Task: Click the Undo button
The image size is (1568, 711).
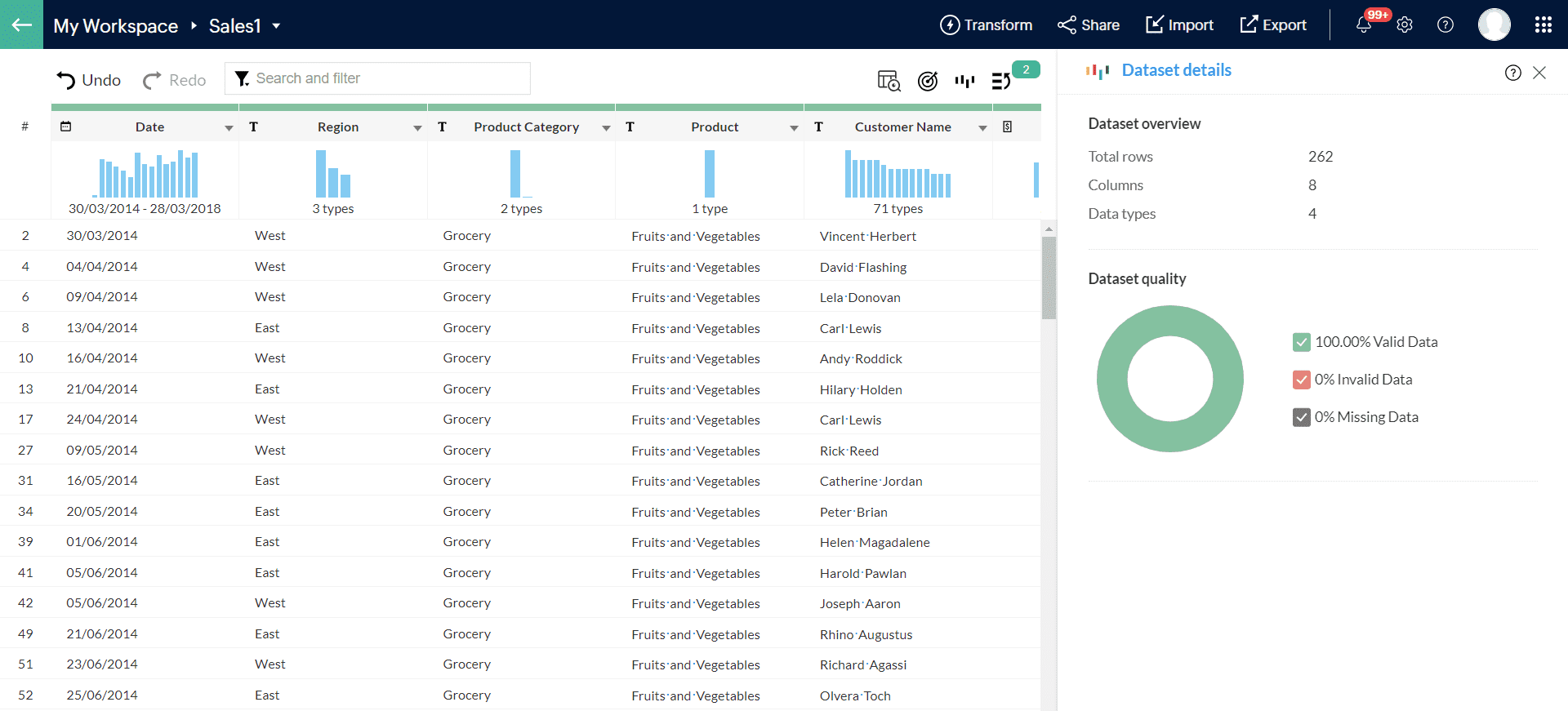Action: pyautogui.click(x=89, y=80)
